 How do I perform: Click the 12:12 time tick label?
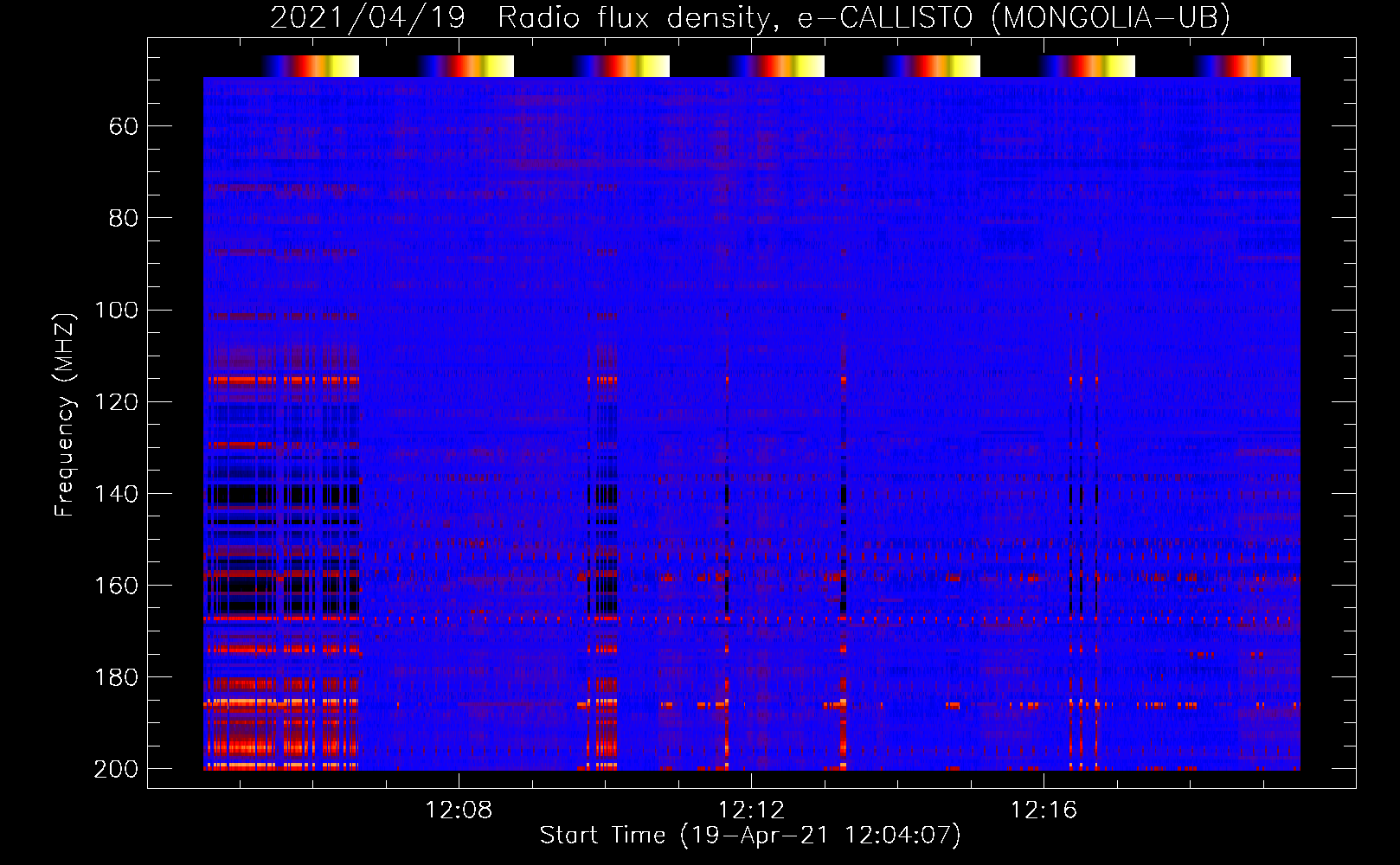tap(752, 811)
